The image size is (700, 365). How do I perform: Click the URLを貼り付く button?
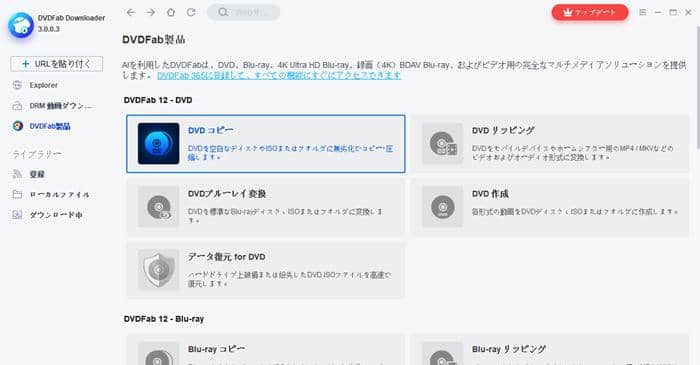pyautogui.click(x=57, y=64)
